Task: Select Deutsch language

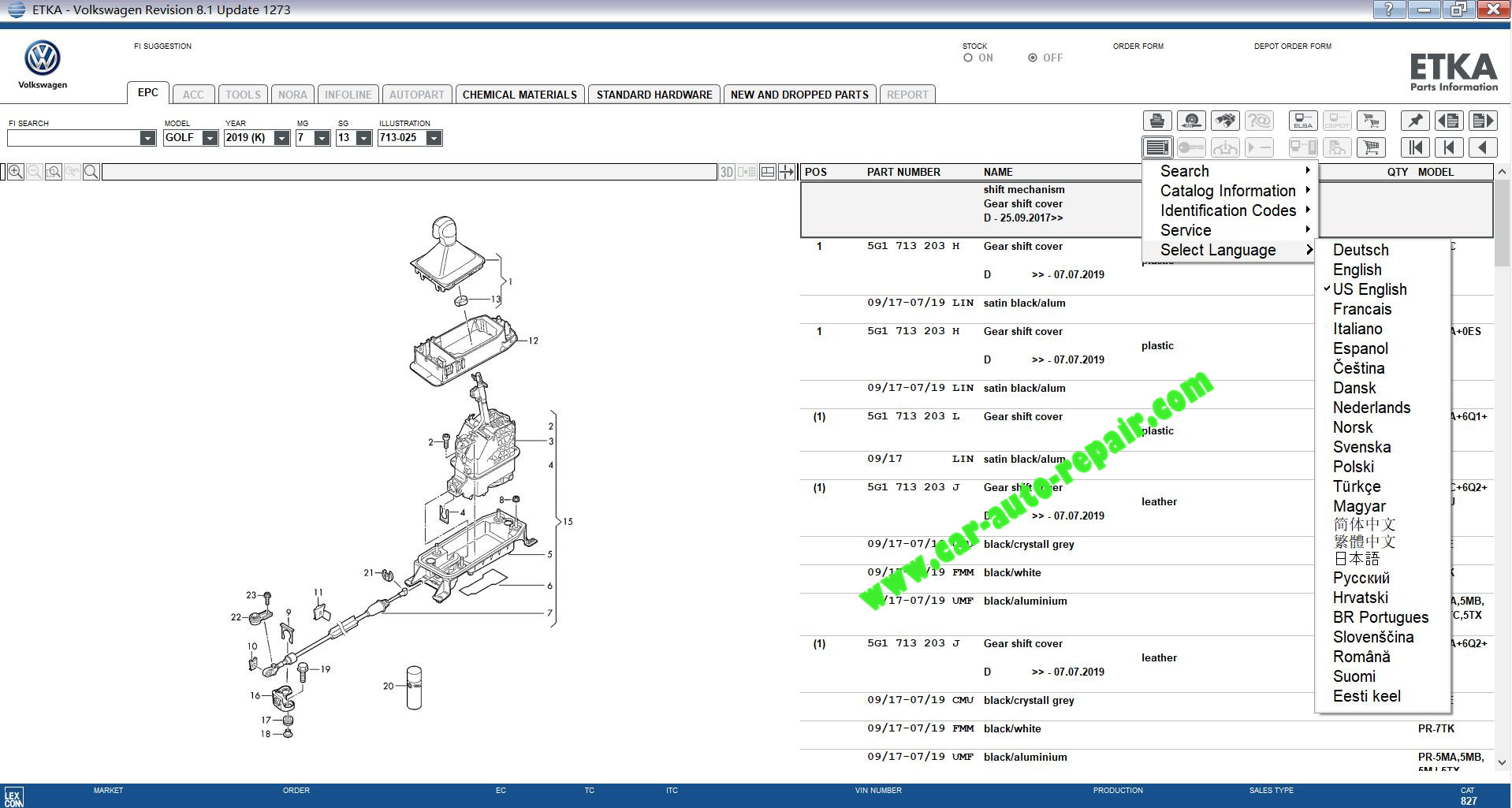Action: point(1361,250)
